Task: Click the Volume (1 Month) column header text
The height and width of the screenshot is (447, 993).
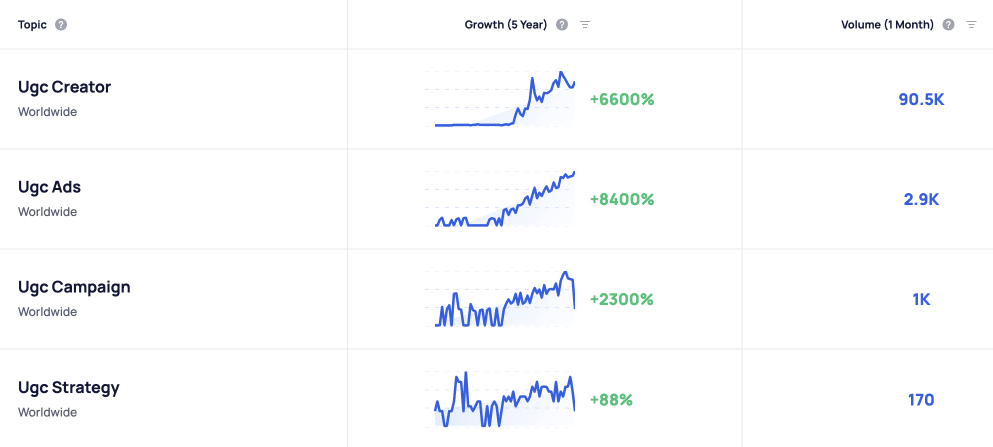Action: point(887,25)
